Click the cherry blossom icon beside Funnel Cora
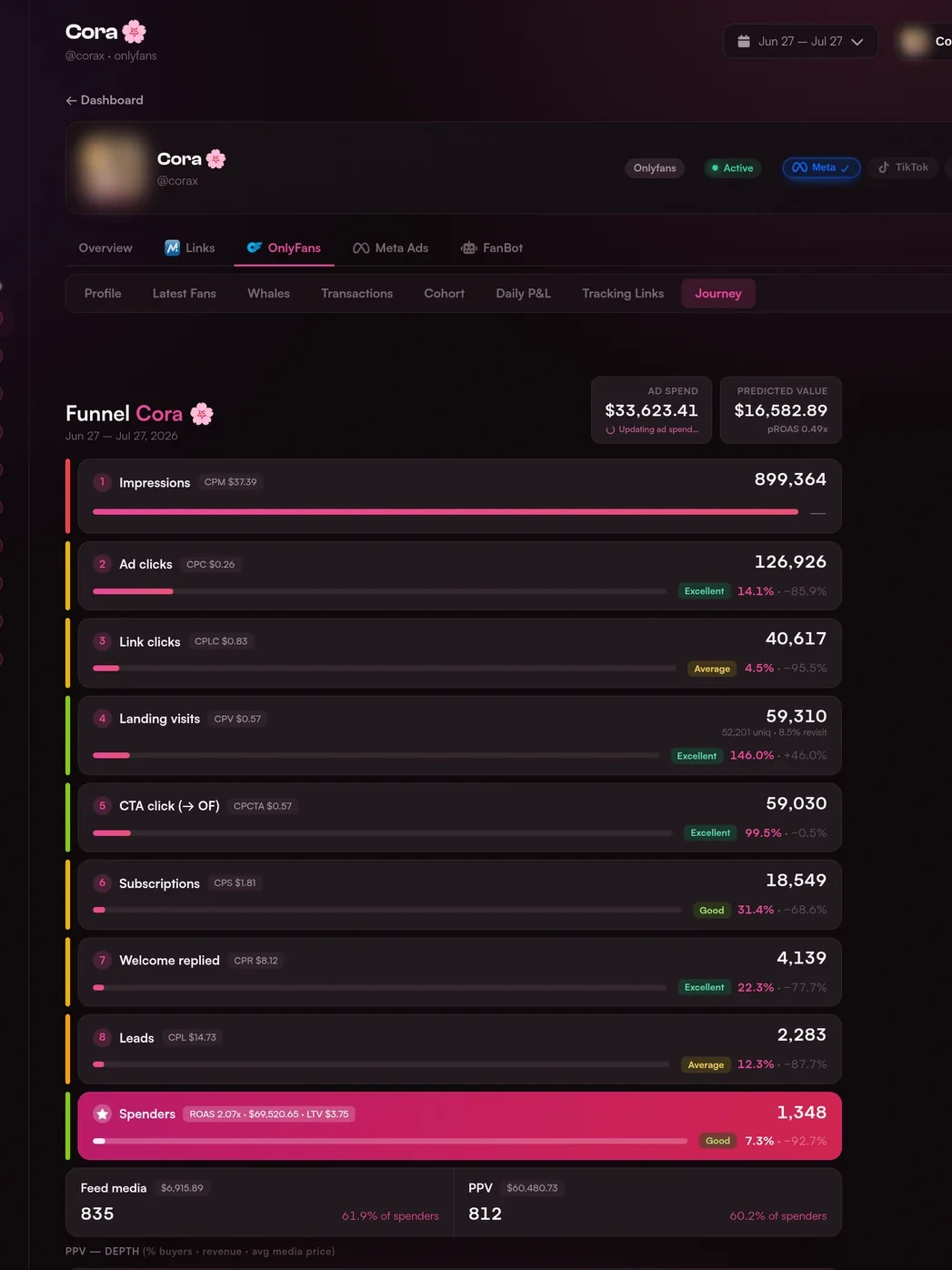The width and height of the screenshot is (952, 1270). pyautogui.click(x=202, y=414)
